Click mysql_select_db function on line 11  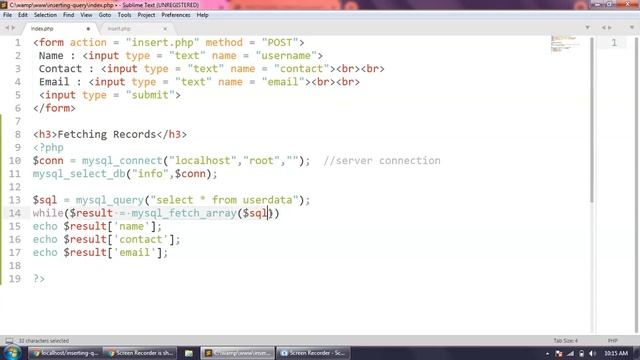(x=79, y=173)
